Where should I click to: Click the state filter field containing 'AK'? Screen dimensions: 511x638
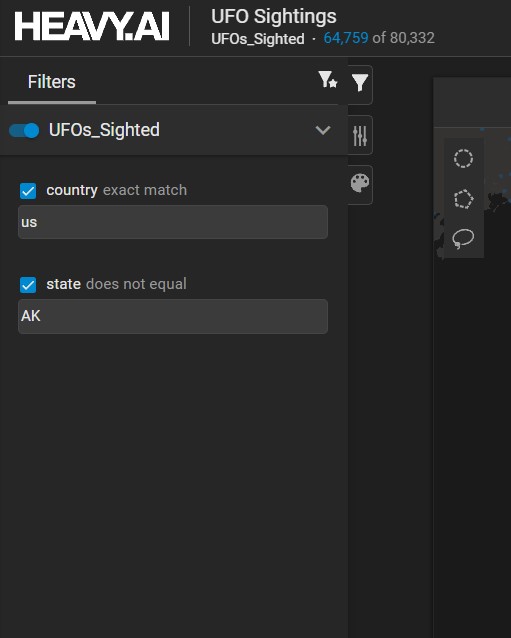coord(173,316)
